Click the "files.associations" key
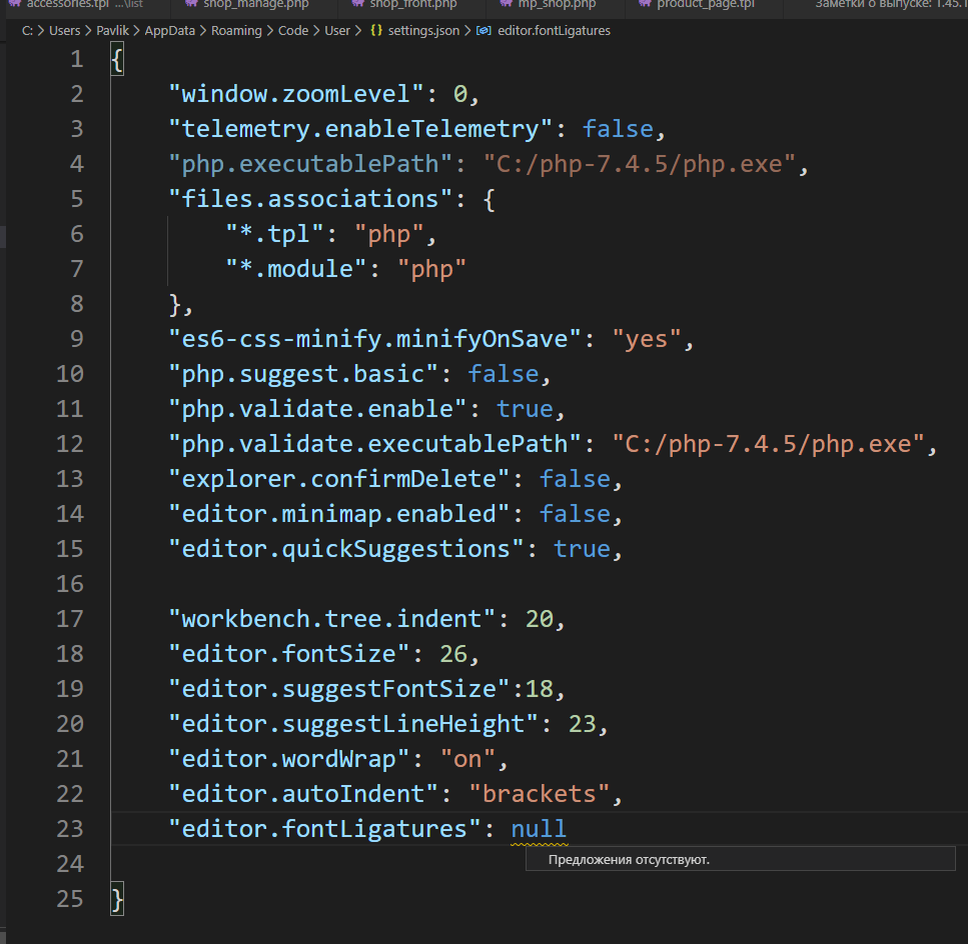This screenshot has height=944, width=968. pos(310,199)
